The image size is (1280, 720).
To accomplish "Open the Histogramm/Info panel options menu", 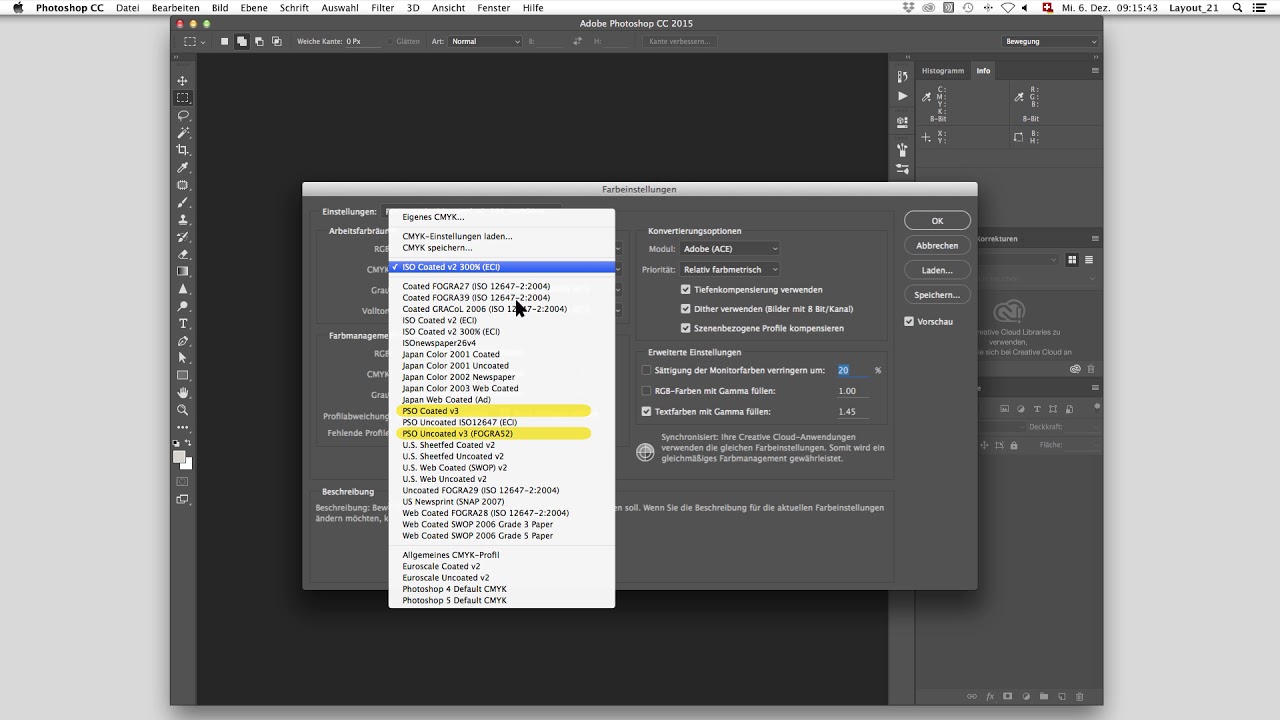I will pos(1095,71).
